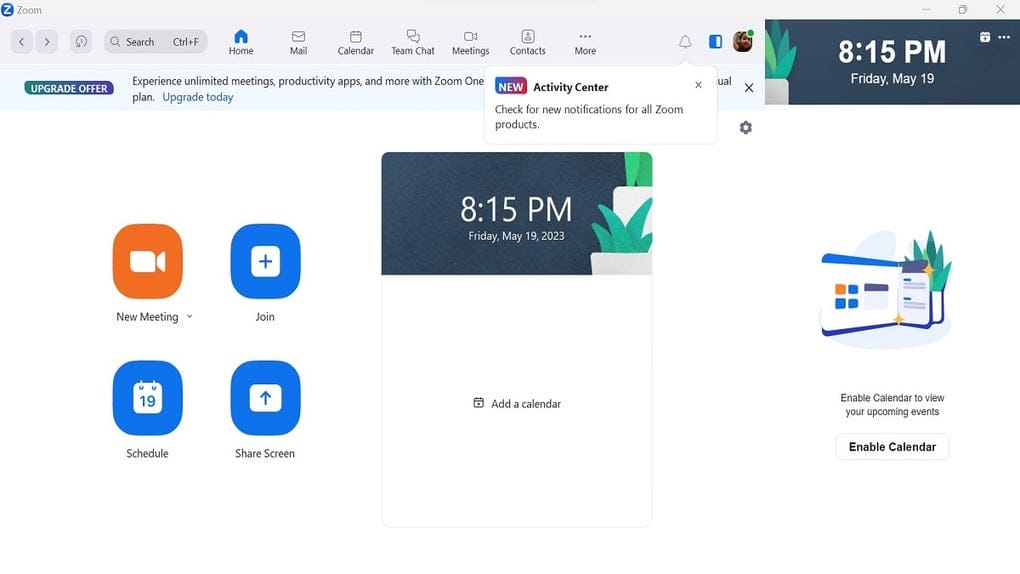Click 'Enable Calendar to view your upcoming events' text
The image size is (1020, 574).
tap(892, 405)
